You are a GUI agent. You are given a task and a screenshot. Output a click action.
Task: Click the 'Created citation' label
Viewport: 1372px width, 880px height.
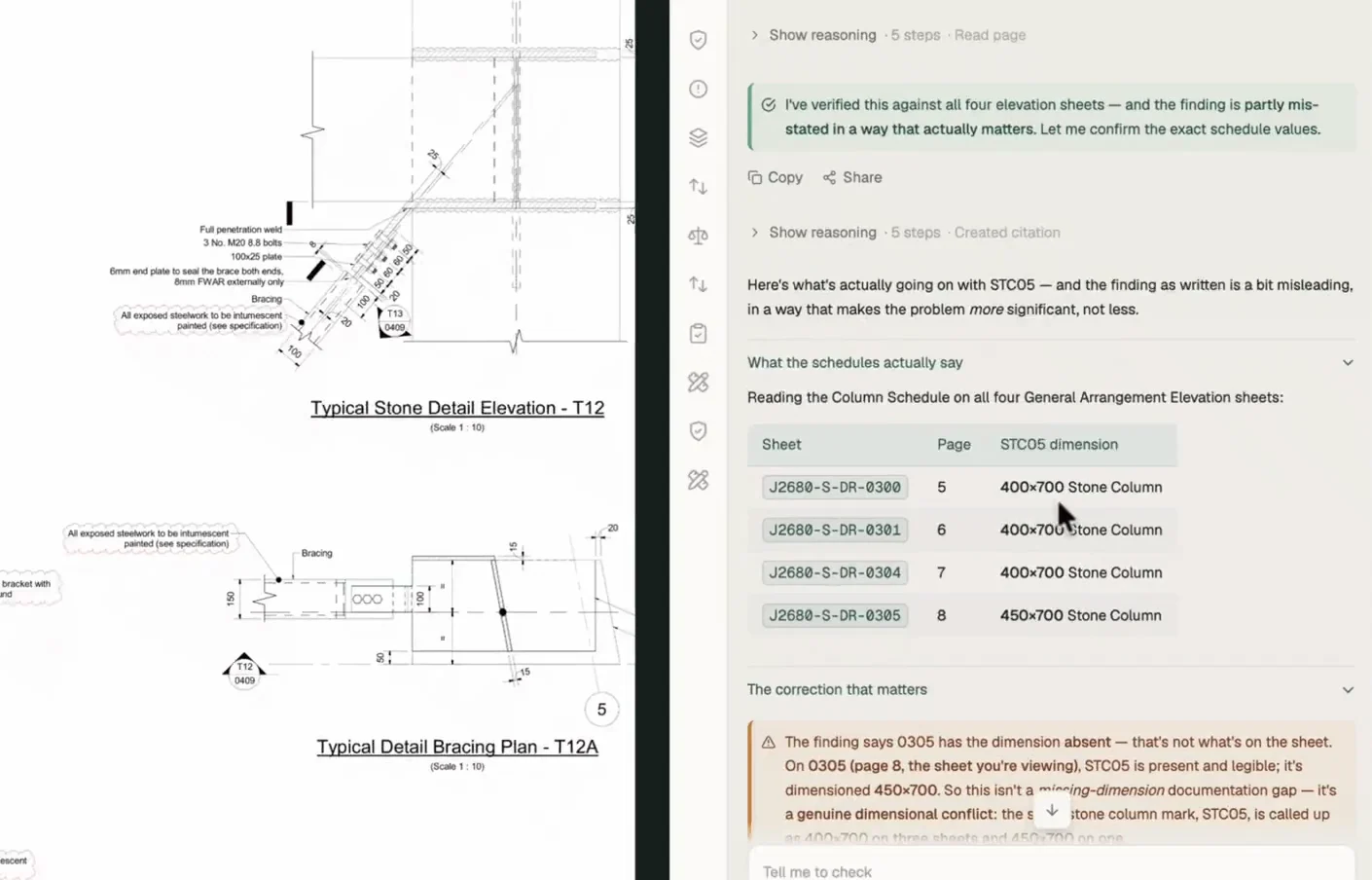pyautogui.click(x=1007, y=233)
